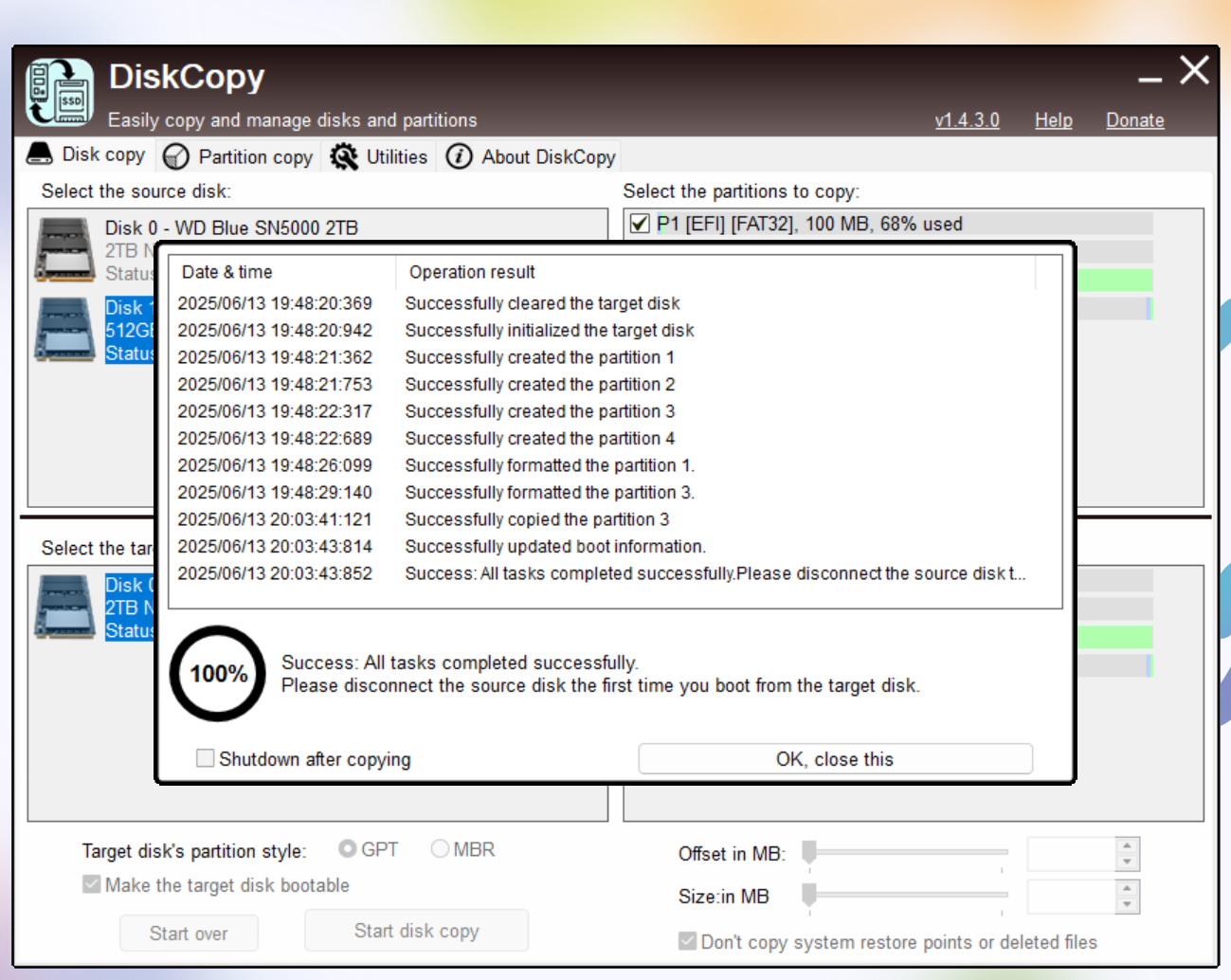Select the highlighted Disk 1 drive icon
The width and height of the screenshot is (1231, 980).
63,329
